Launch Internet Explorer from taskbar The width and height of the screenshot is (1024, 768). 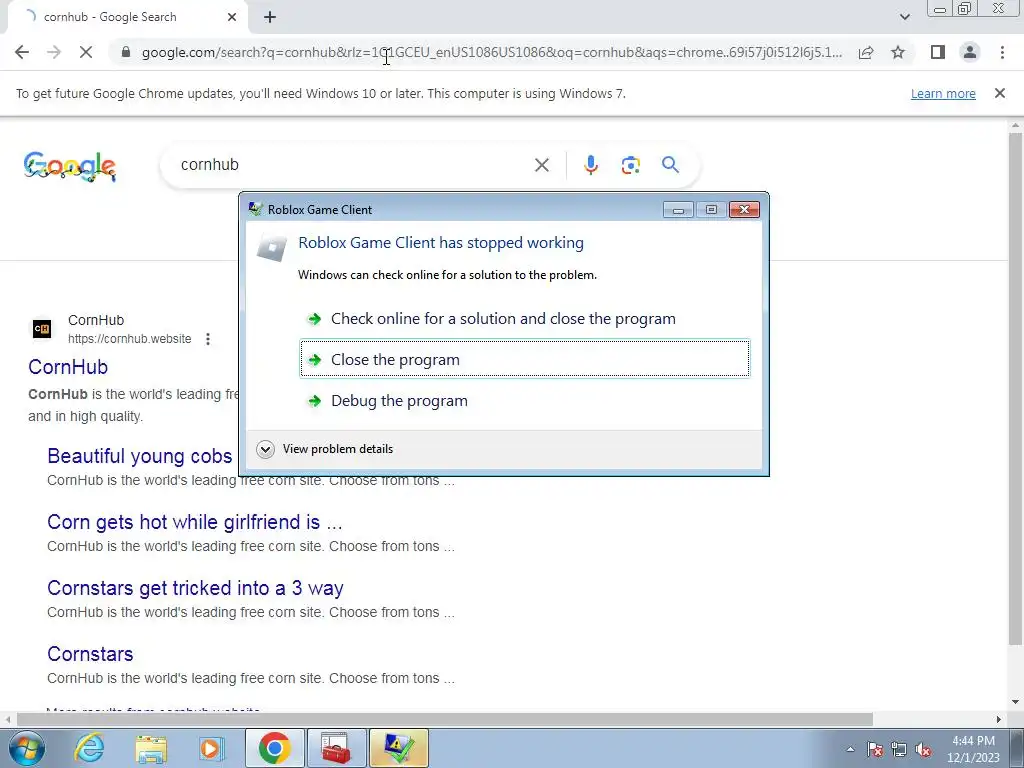click(x=89, y=748)
